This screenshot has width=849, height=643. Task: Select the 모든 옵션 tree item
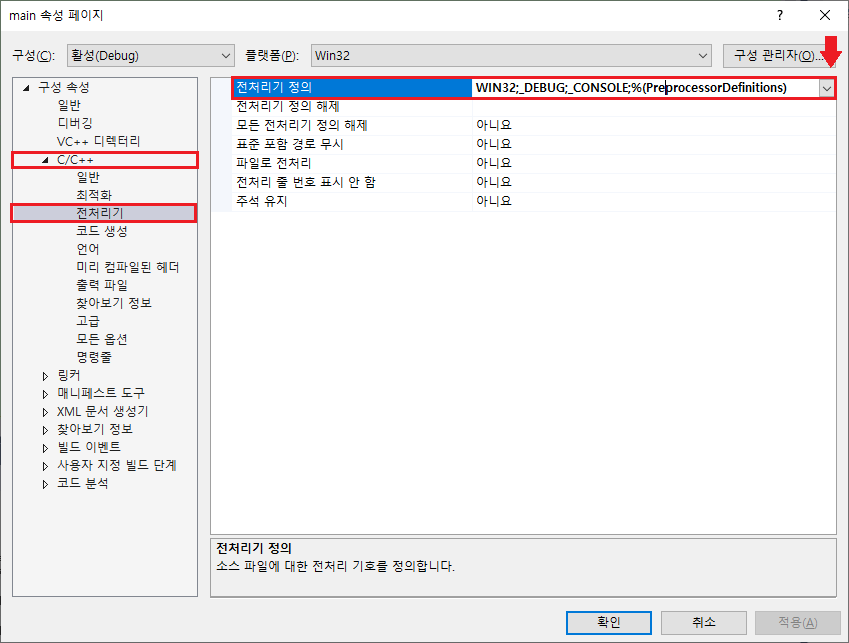[102, 339]
